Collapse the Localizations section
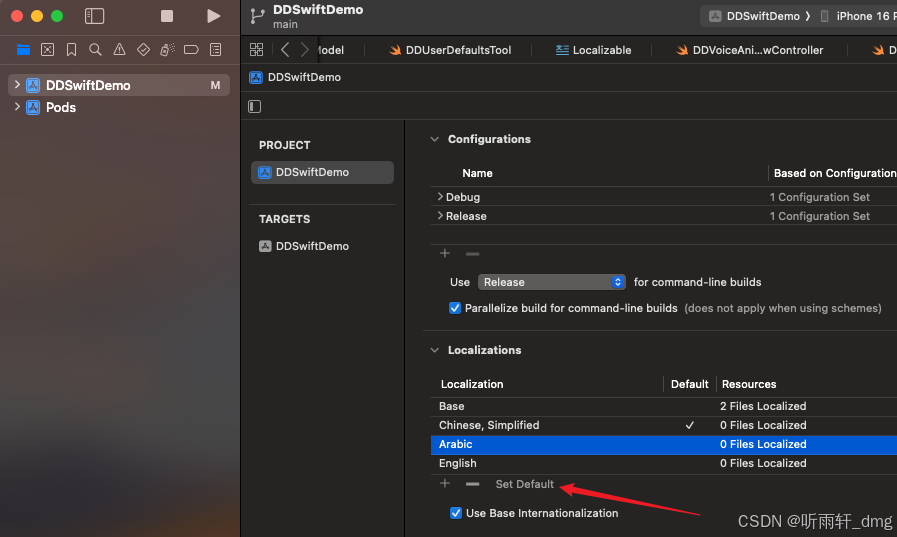The image size is (897, 537). [435, 350]
